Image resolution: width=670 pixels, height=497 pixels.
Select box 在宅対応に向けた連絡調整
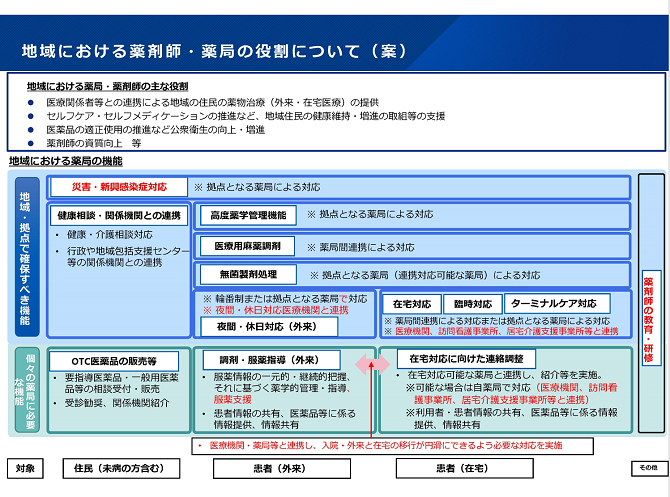click(466, 359)
